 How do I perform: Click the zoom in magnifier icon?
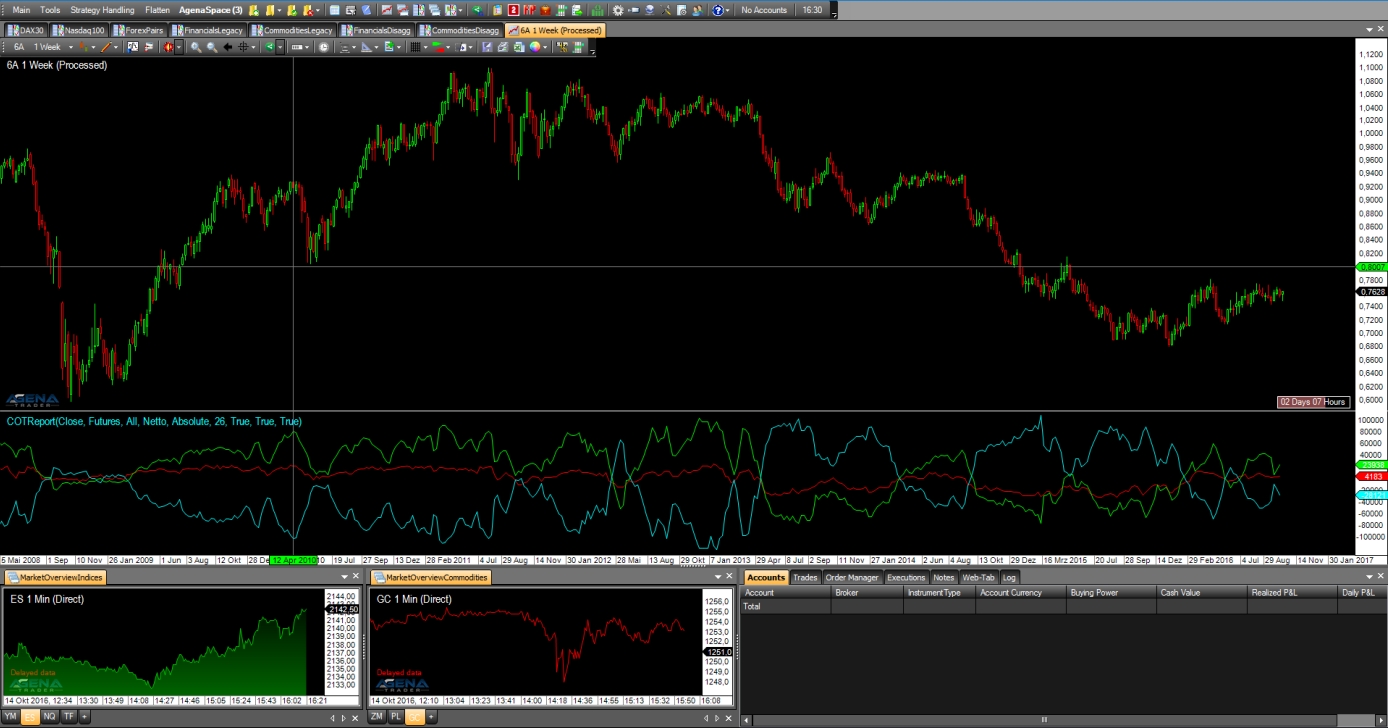tap(196, 47)
